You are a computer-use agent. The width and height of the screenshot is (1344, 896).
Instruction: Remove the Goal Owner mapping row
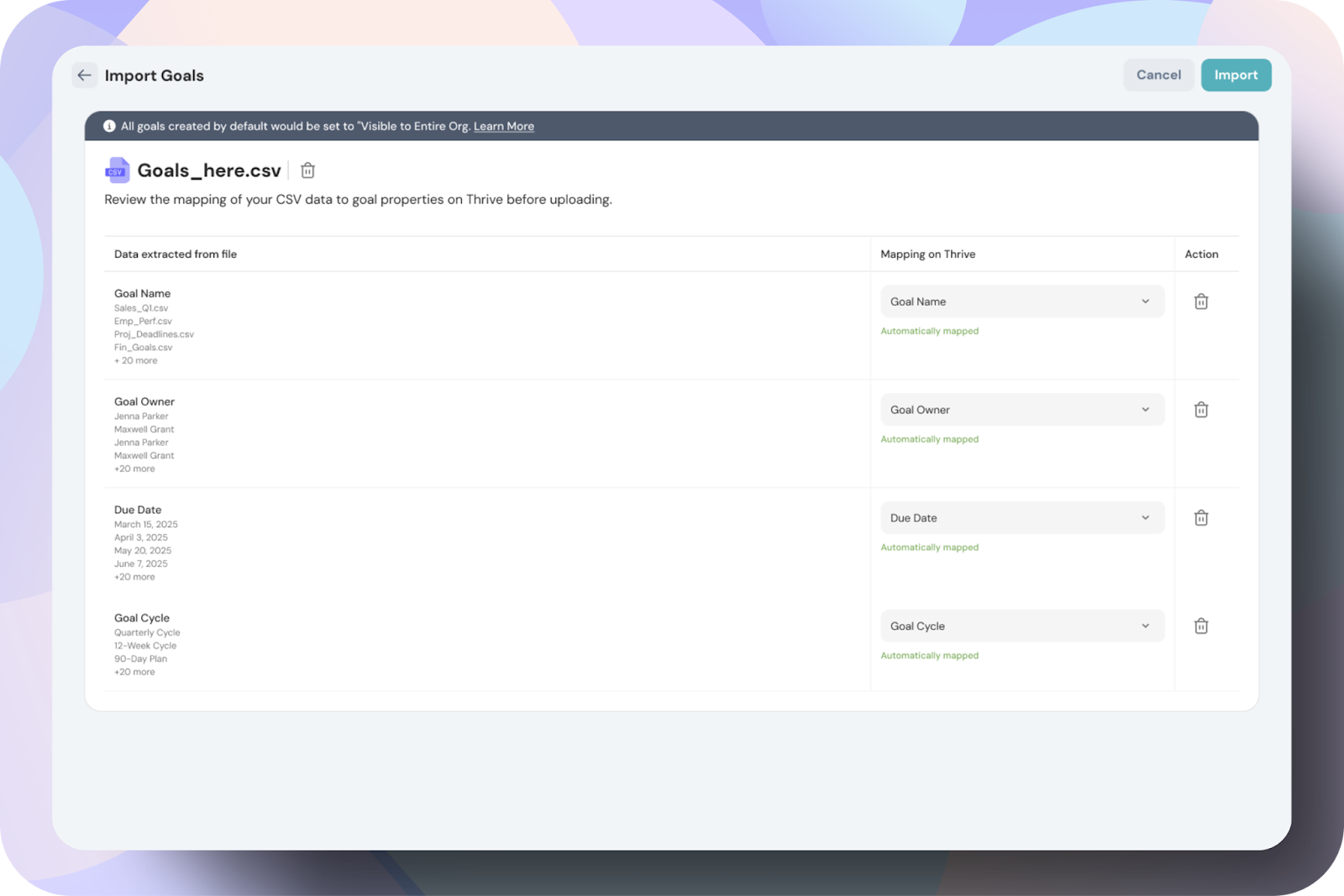1201,410
